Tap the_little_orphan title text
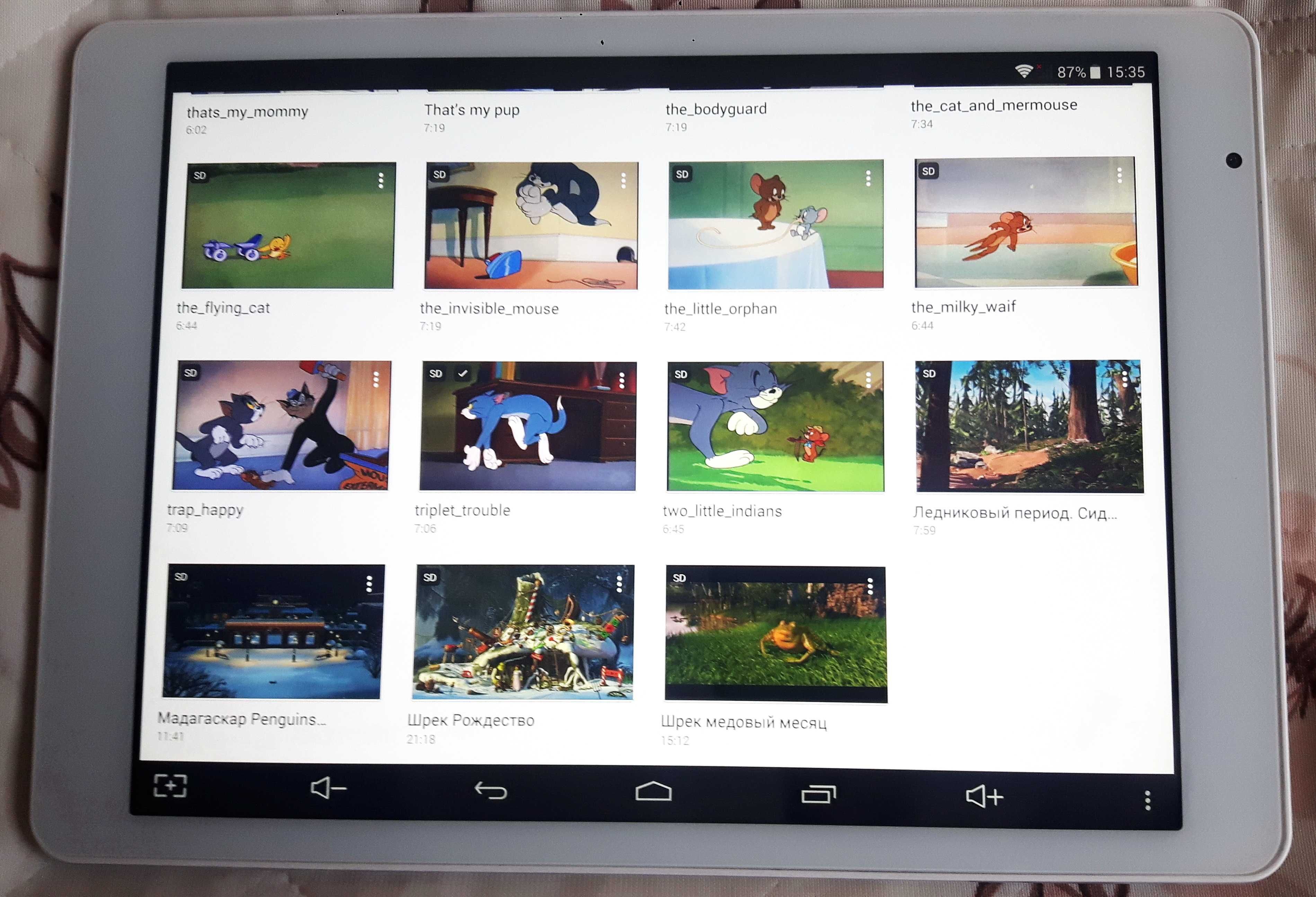1316x897 pixels. pos(720,309)
